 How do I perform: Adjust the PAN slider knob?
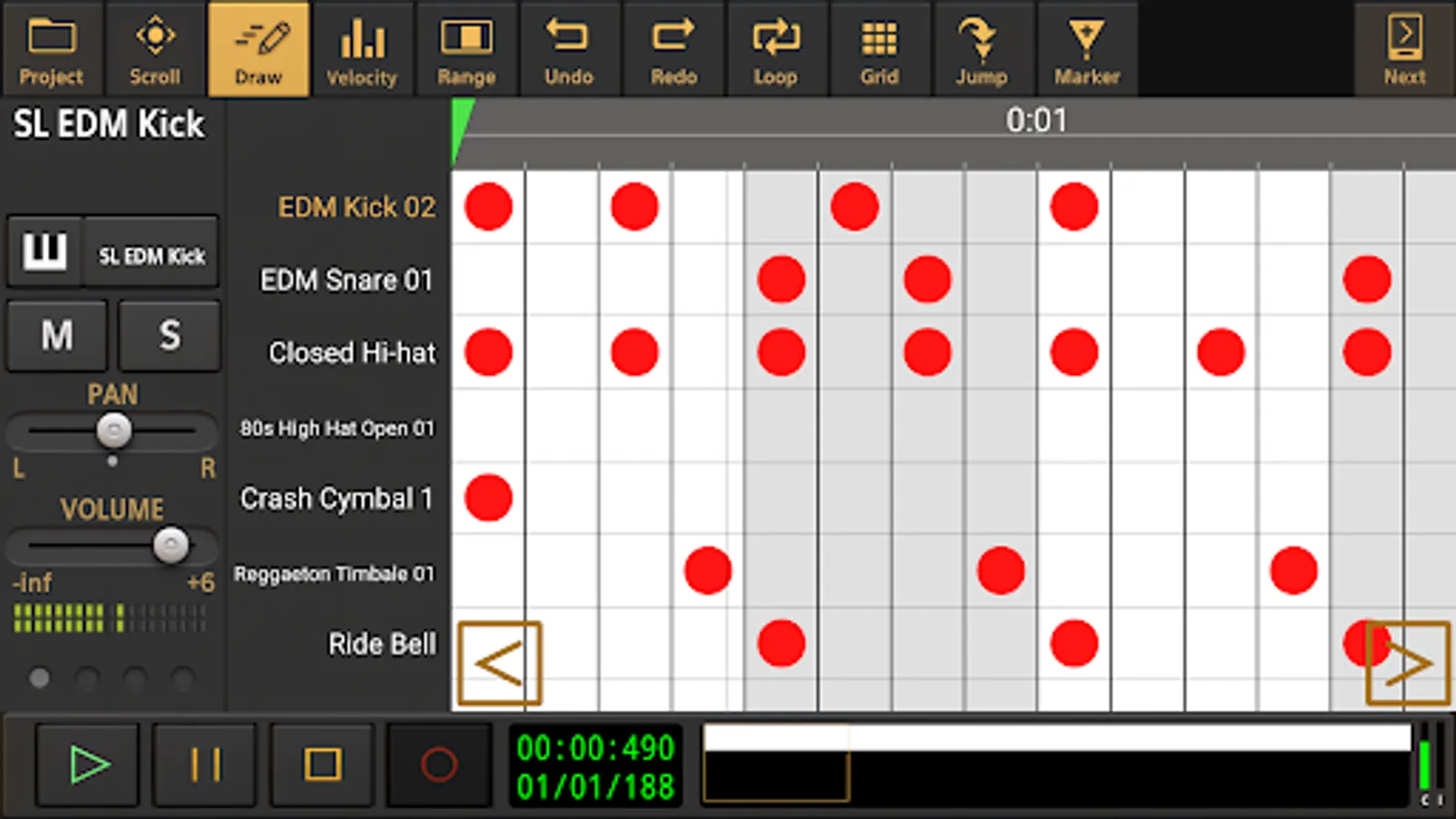(x=114, y=430)
